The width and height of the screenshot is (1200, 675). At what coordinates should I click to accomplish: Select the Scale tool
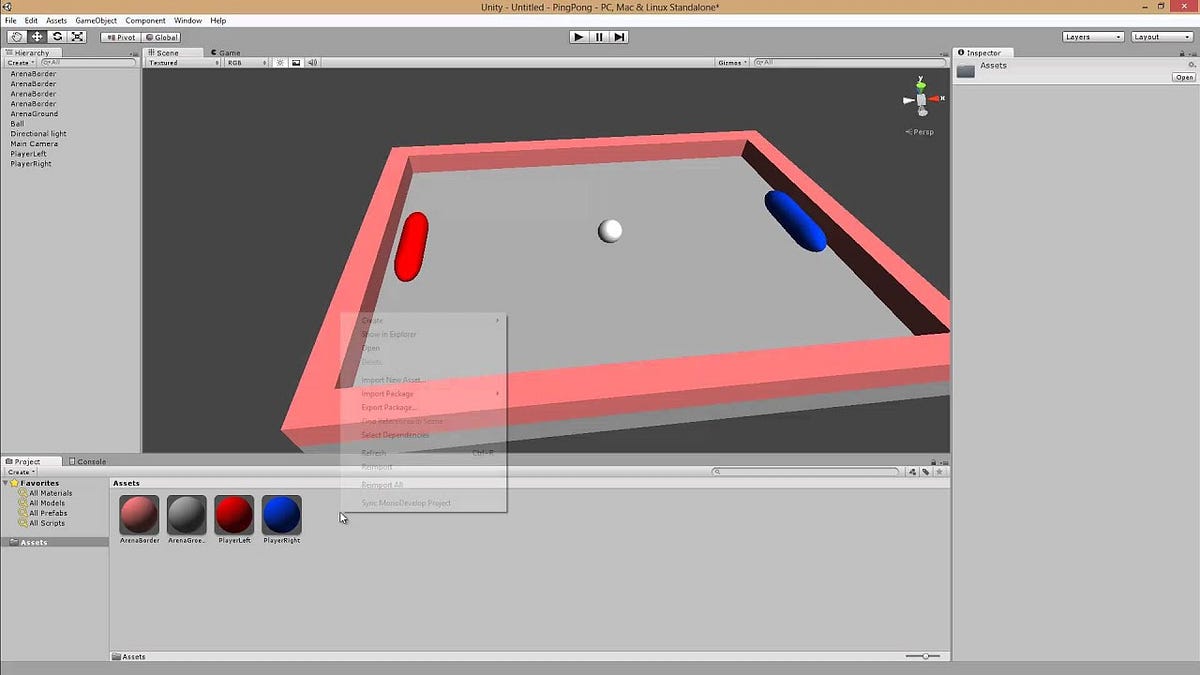[x=78, y=36]
